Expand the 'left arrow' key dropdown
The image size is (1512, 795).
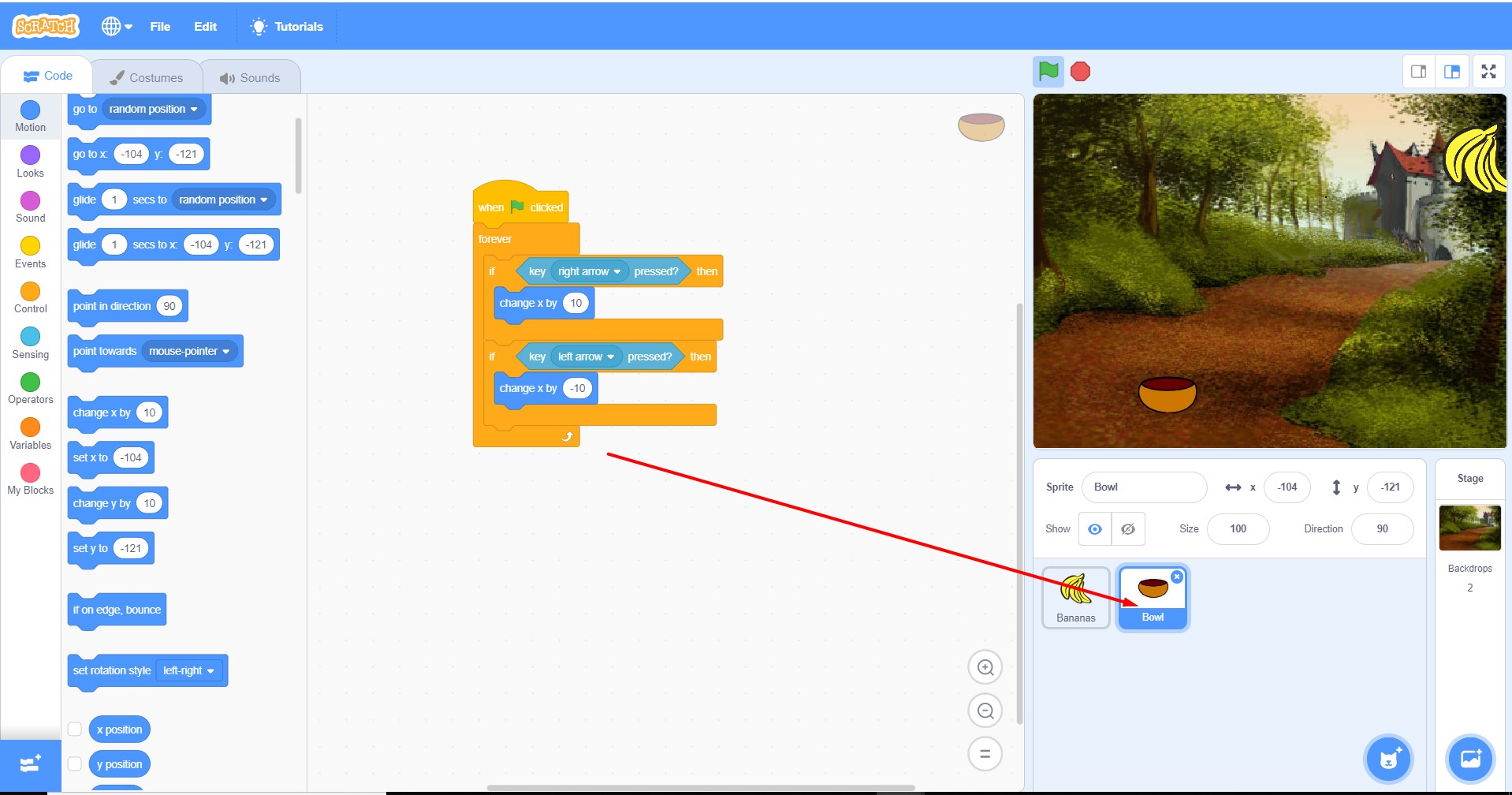point(586,356)
